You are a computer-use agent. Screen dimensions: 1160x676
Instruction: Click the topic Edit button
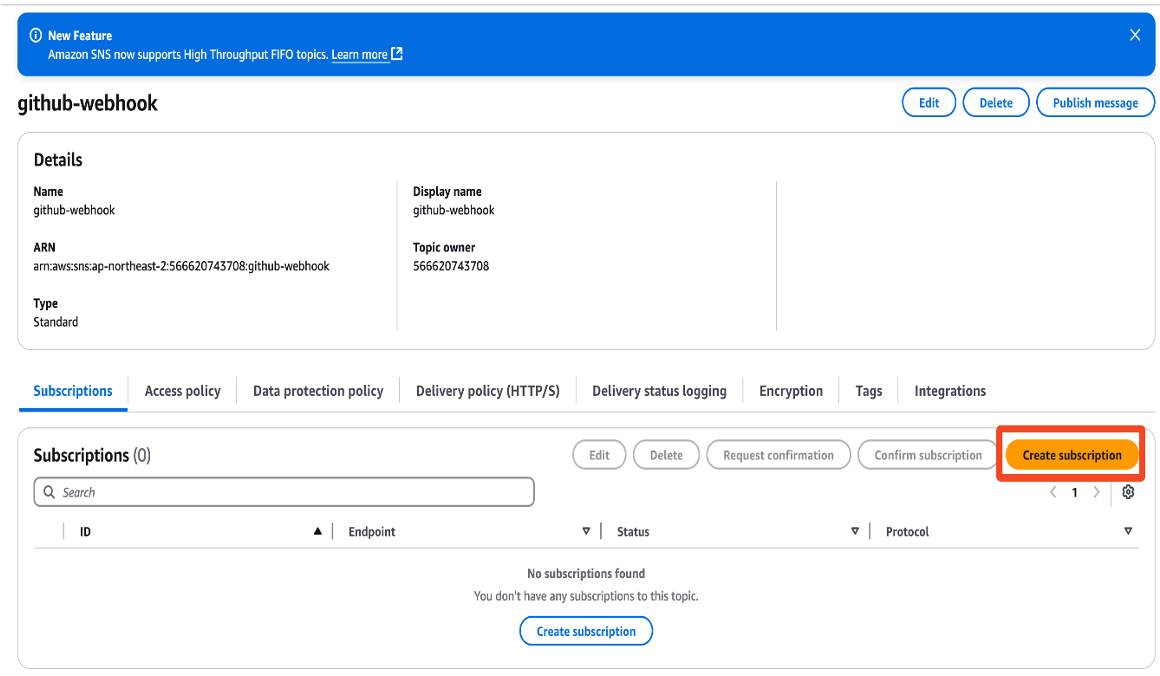pos(928,103)
